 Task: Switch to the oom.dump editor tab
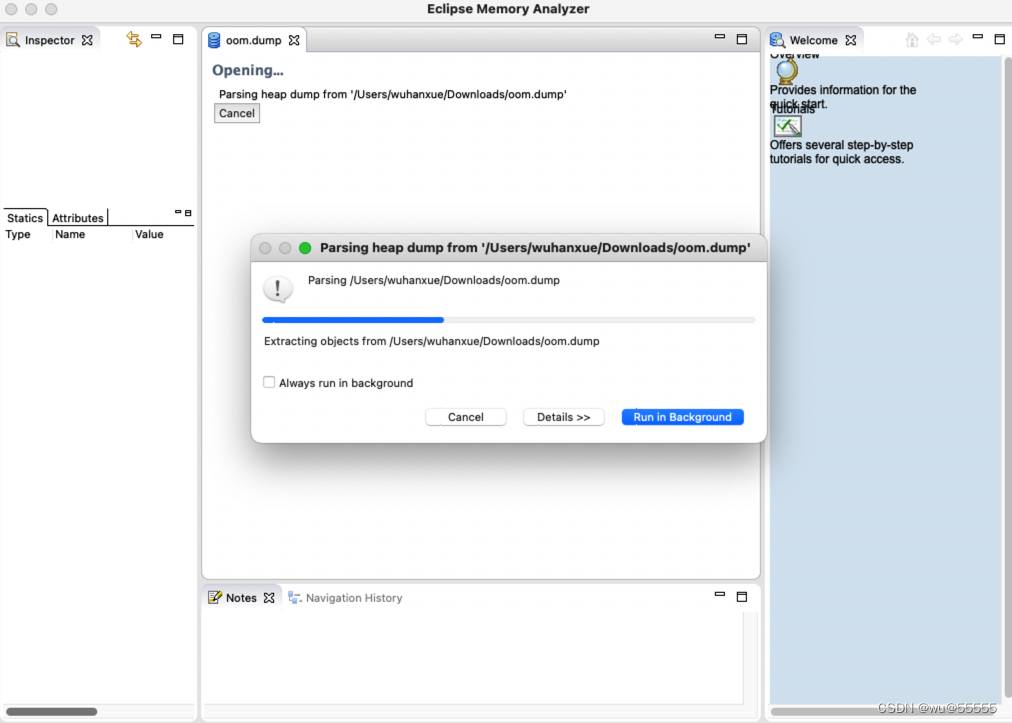253,40
